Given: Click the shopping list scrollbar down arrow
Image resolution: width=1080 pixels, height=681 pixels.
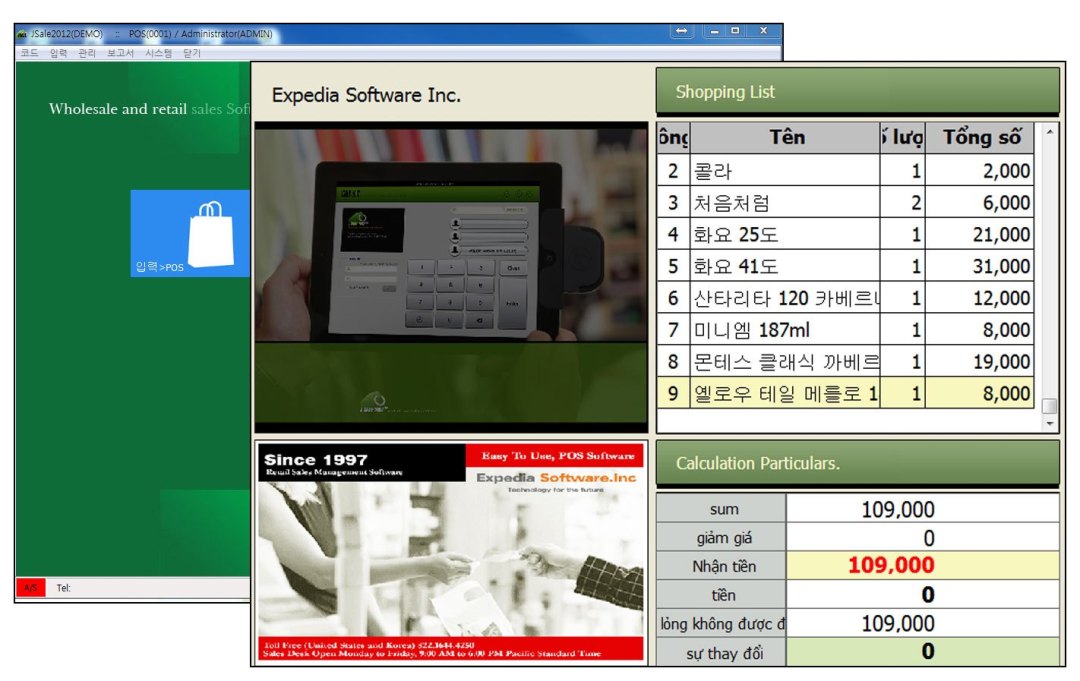Looking at the screenshot, I should coord(1049,423).
